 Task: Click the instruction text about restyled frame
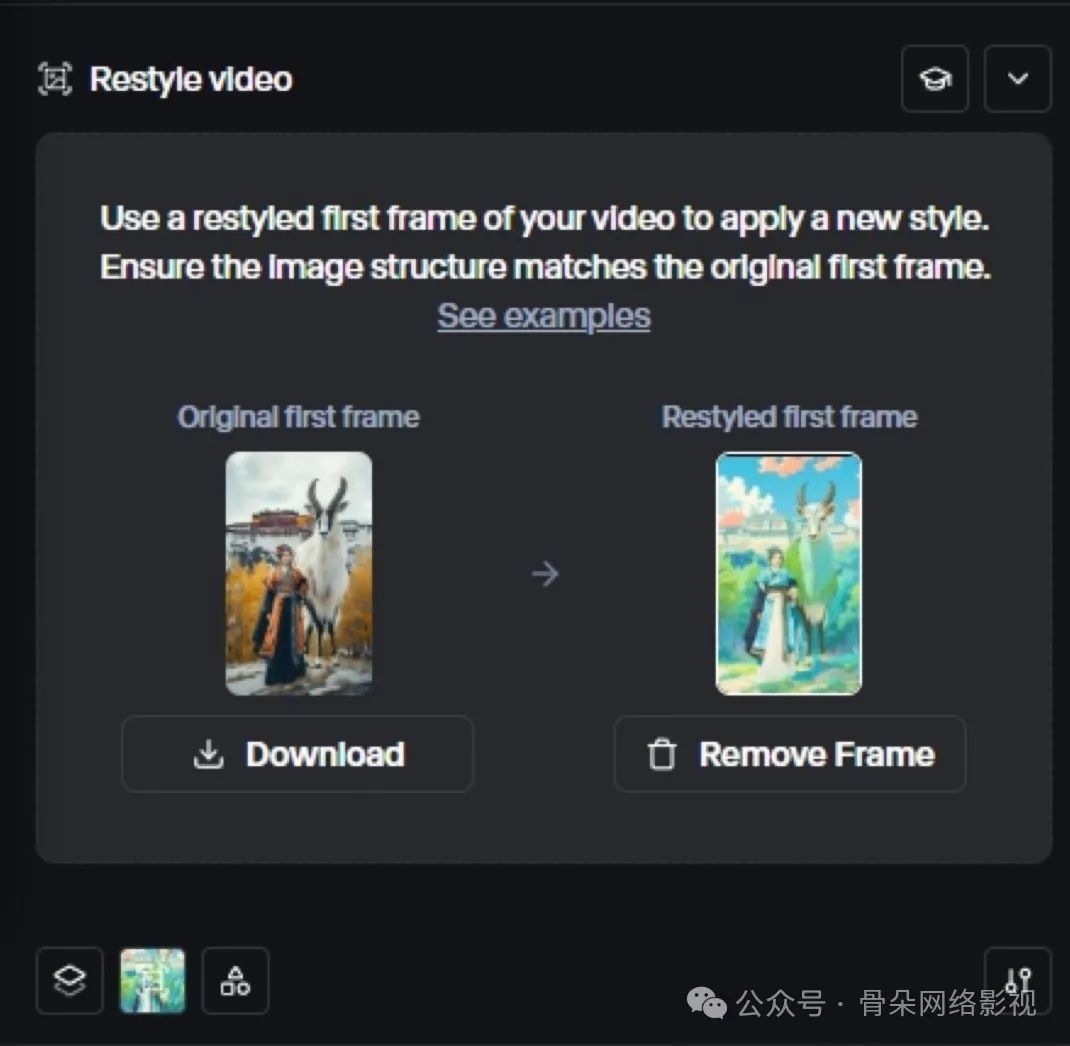(x=544, y=243)
